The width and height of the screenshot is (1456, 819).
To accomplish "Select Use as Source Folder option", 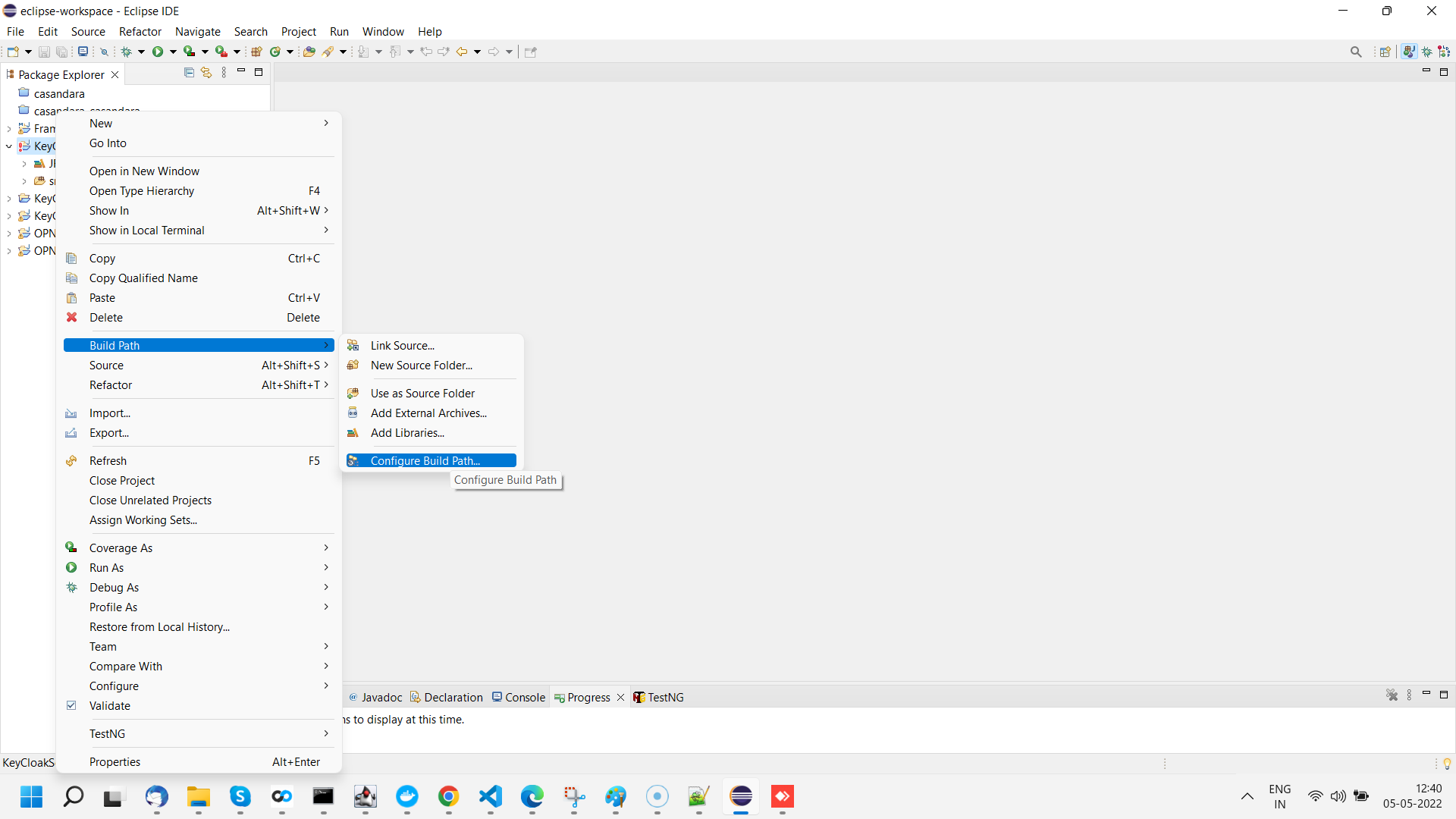I will pyautogui.click(x=422, y=392).
